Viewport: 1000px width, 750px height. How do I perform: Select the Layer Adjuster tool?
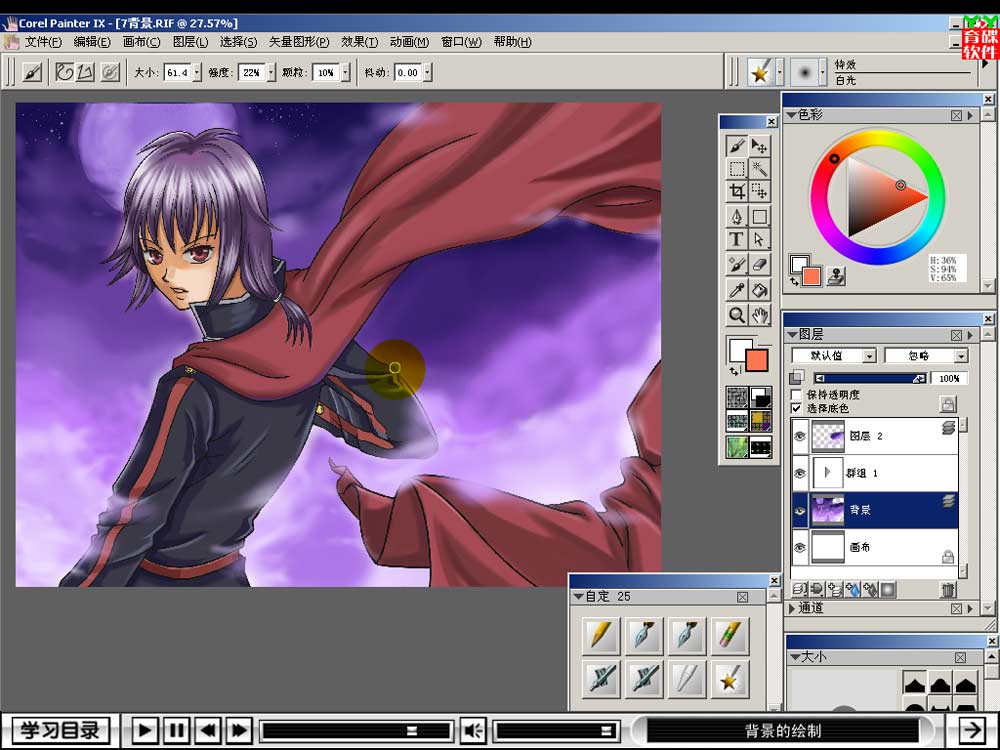click(759, 145)
